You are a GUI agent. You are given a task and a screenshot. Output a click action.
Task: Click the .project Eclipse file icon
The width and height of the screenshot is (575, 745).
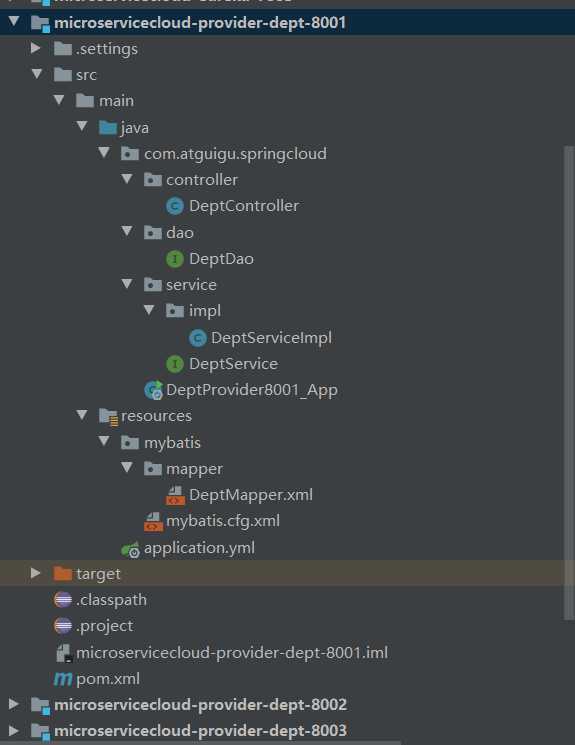[x=63, y=626]
